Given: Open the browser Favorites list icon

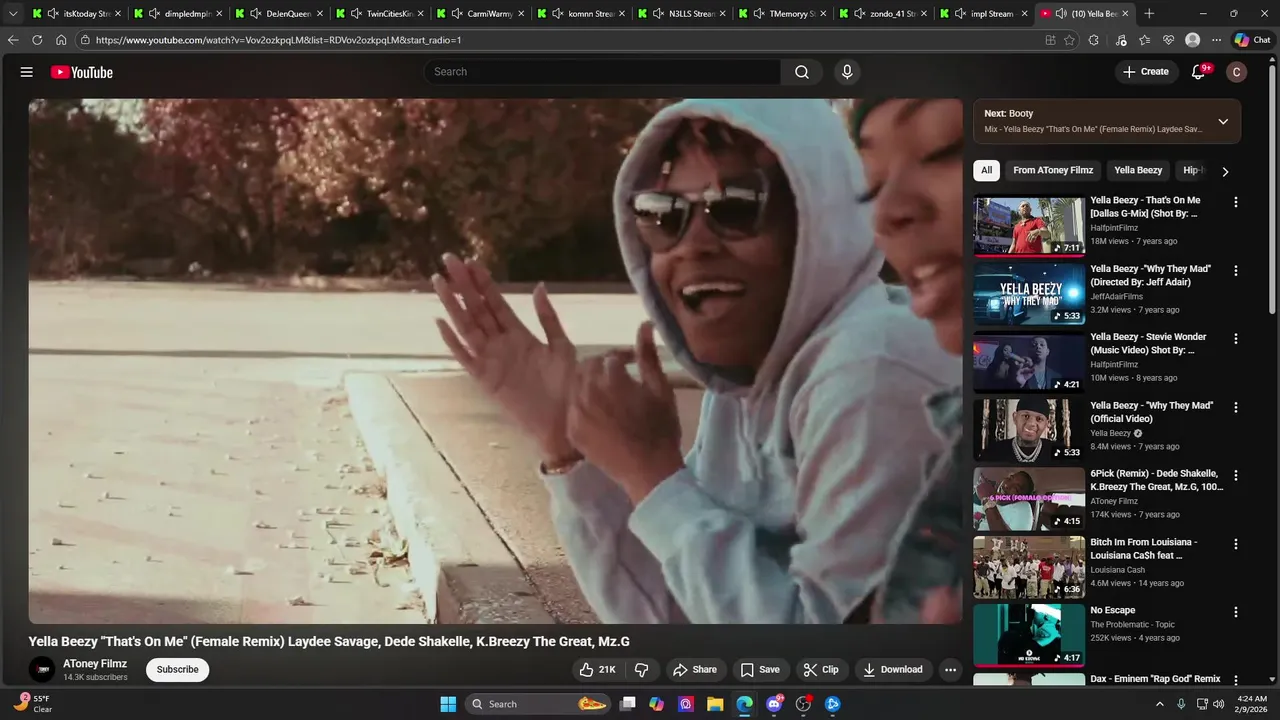Looking at the screenshot, I should [x=1144, y=40].
